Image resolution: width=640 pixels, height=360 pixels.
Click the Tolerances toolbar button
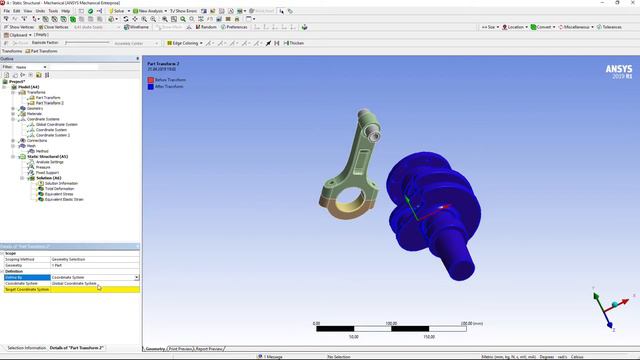coord(609,27)
